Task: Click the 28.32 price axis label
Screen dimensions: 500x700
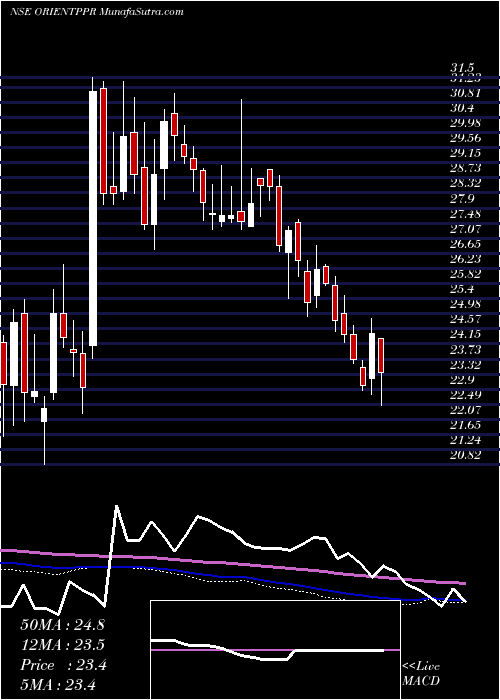Action: click(x=465, y=183)
